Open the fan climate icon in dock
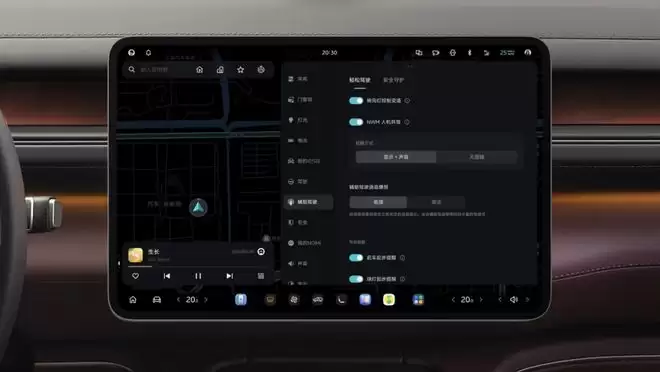Screen dimensions: 660x372 [x=294, y=300]
